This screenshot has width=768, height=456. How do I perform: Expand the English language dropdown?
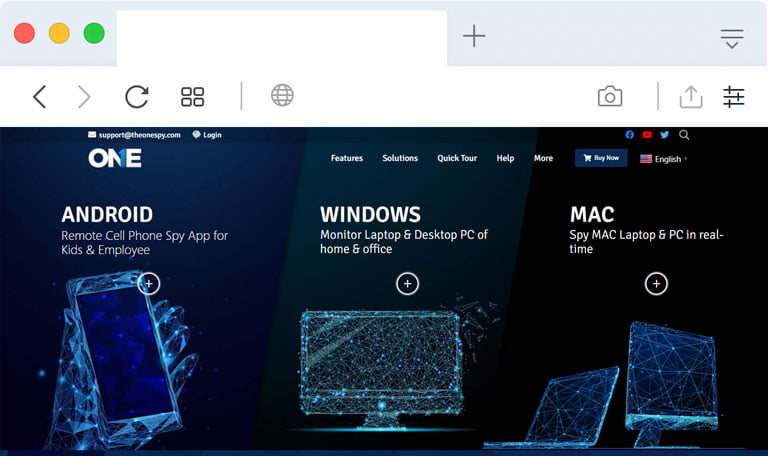tap(664, 159)
